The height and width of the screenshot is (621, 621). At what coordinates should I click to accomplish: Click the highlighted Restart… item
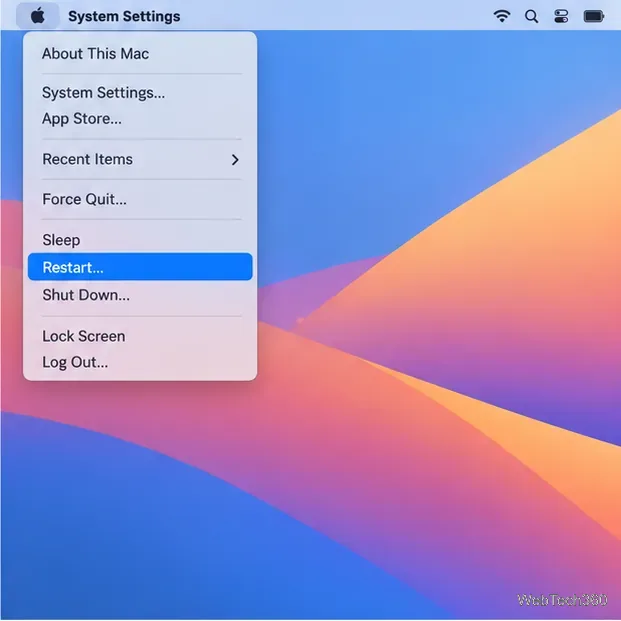pyautogui.click(x=140, y=267)
